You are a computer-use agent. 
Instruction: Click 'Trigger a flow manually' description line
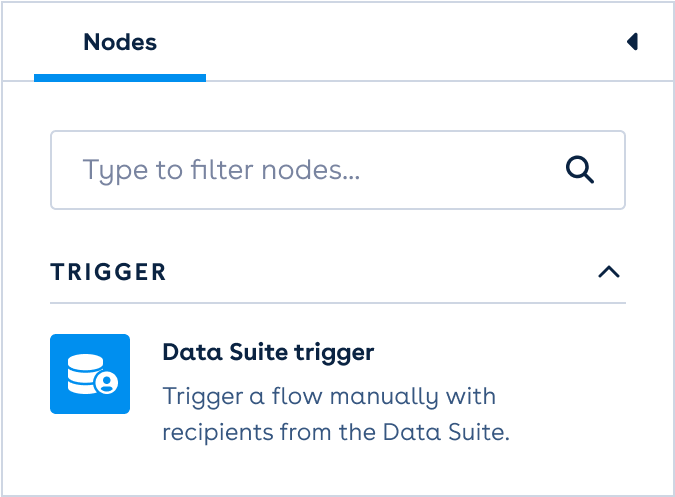tap(328, 397)
